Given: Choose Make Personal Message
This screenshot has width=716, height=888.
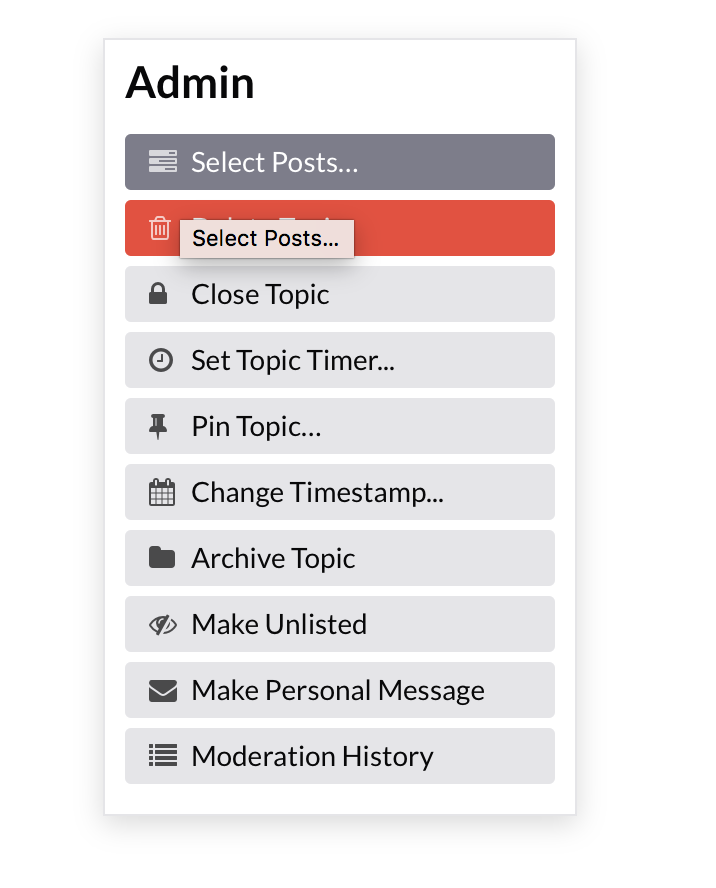Looking at the screenshot, I should coord(338,690).
